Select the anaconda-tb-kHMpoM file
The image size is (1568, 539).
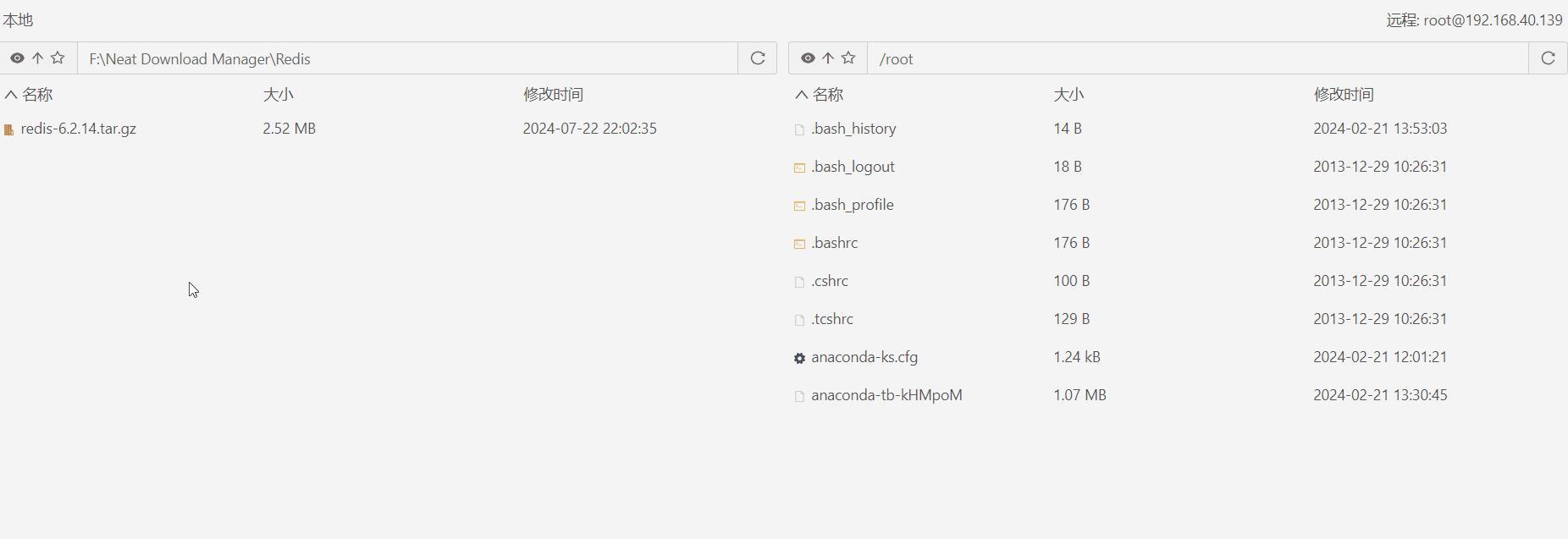pos(886,395)
